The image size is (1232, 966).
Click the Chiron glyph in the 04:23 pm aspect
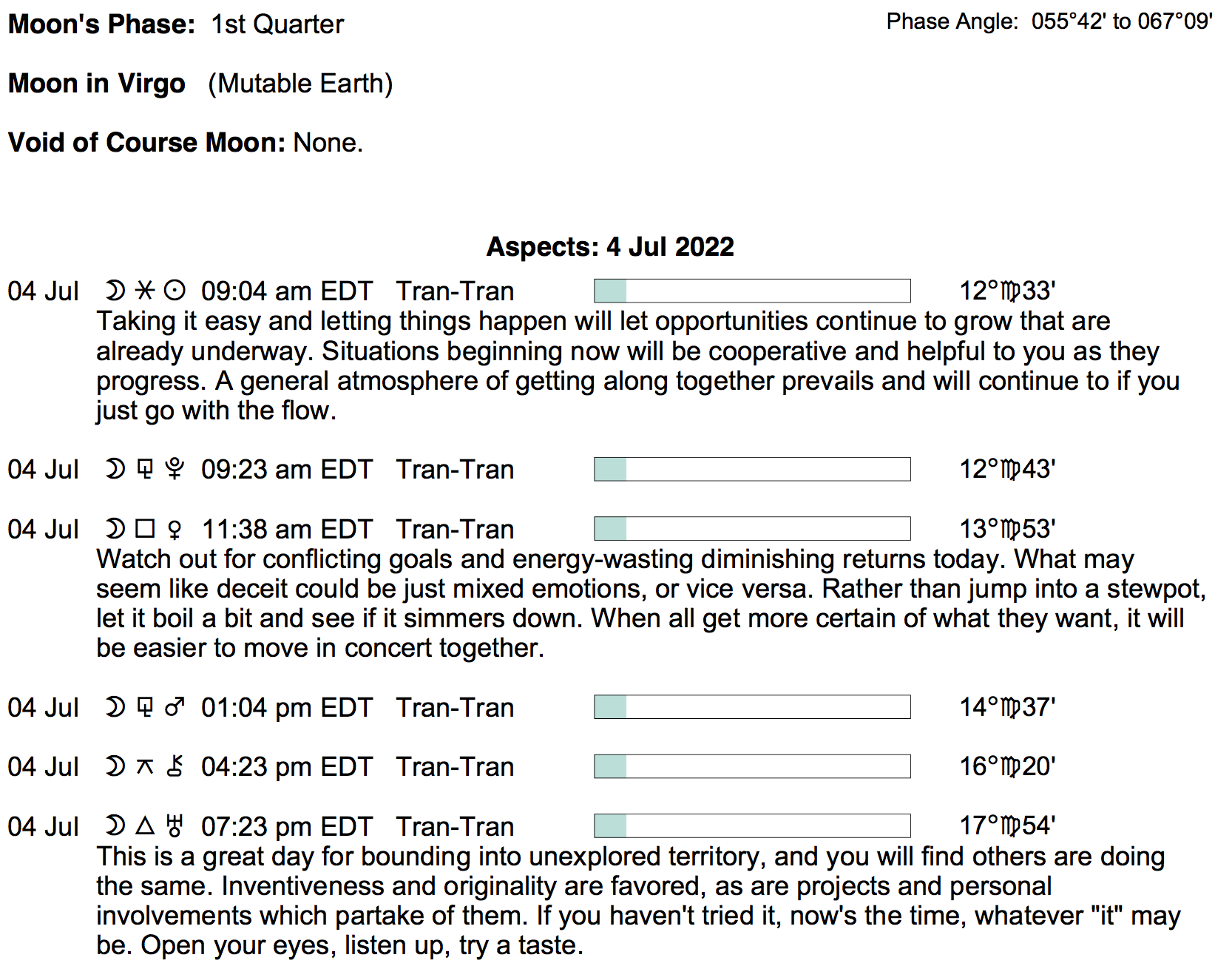point(175,766)
